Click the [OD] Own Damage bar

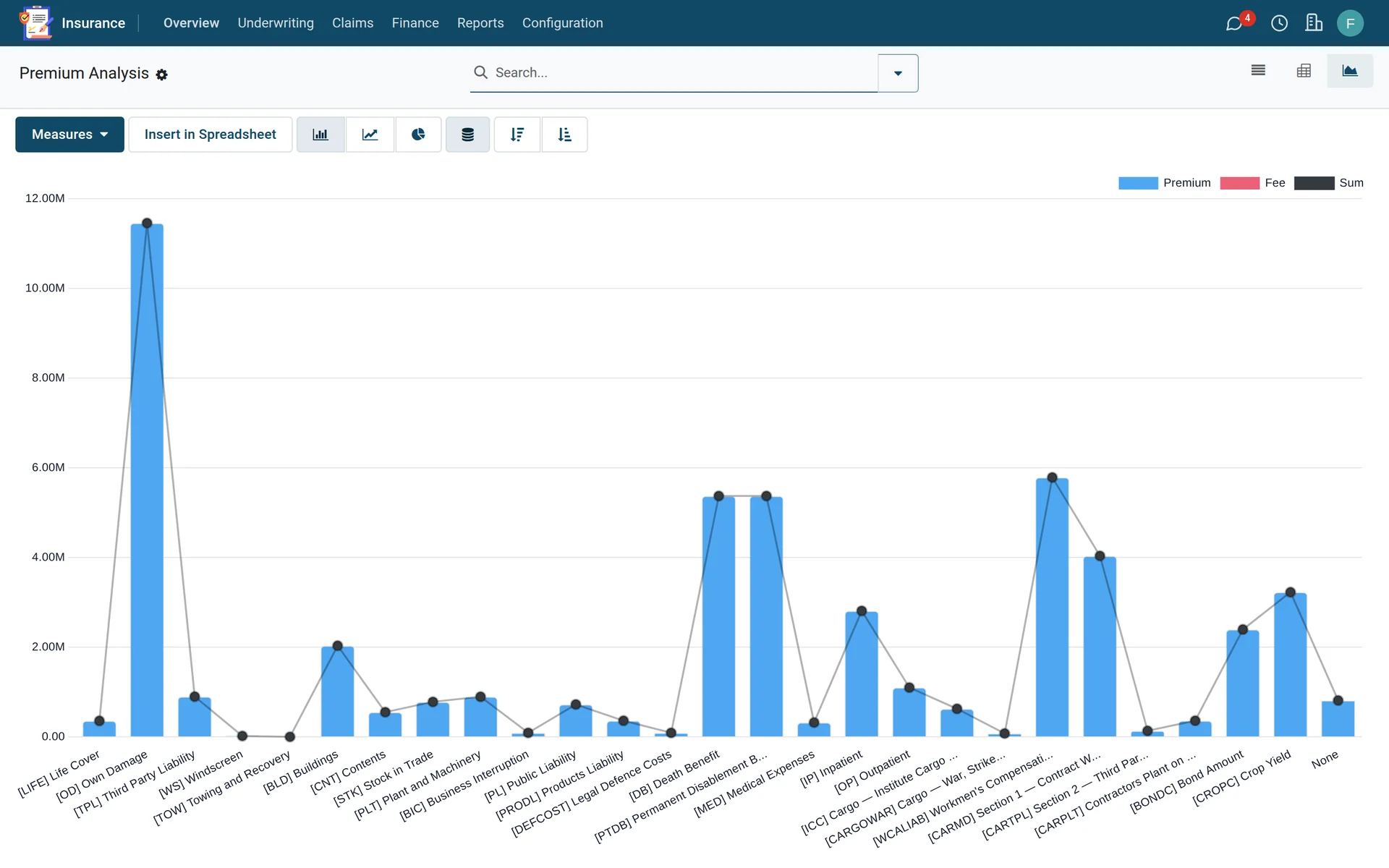coord(147,480)
